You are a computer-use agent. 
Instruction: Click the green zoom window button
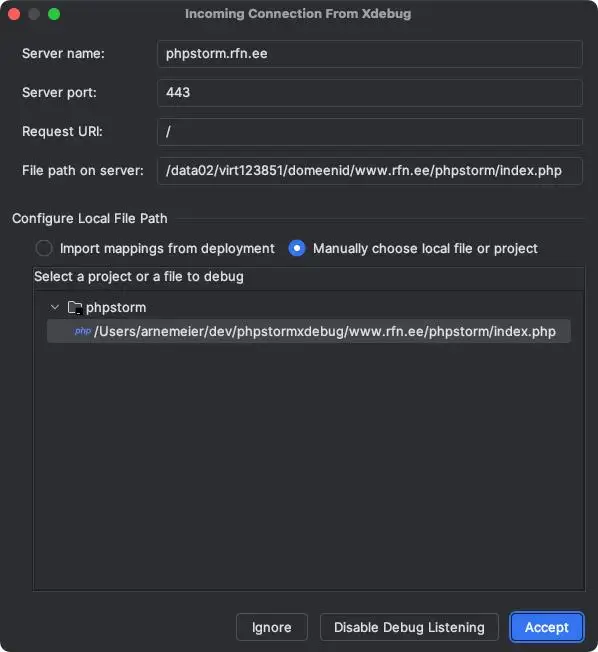tap(54, 14)
